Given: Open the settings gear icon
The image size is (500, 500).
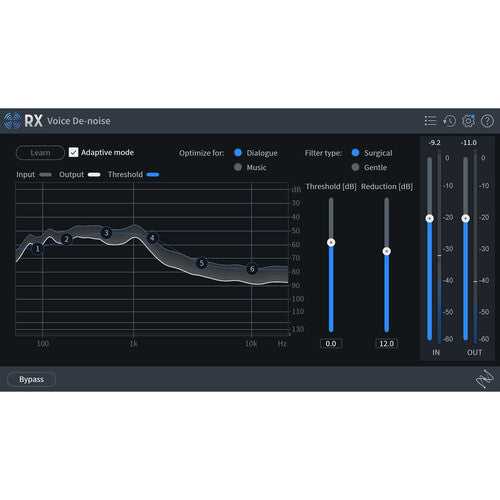Looking at the screenshot, I should pos(468,121).
